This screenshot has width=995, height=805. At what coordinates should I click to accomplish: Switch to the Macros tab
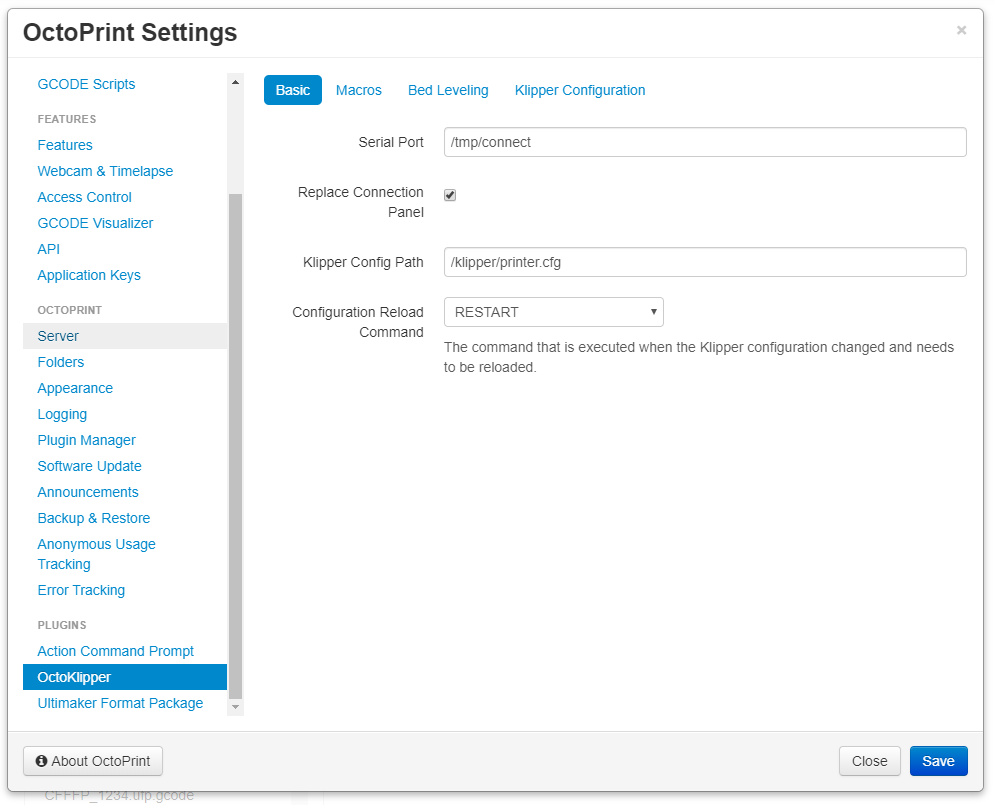(x=359, y=90)
